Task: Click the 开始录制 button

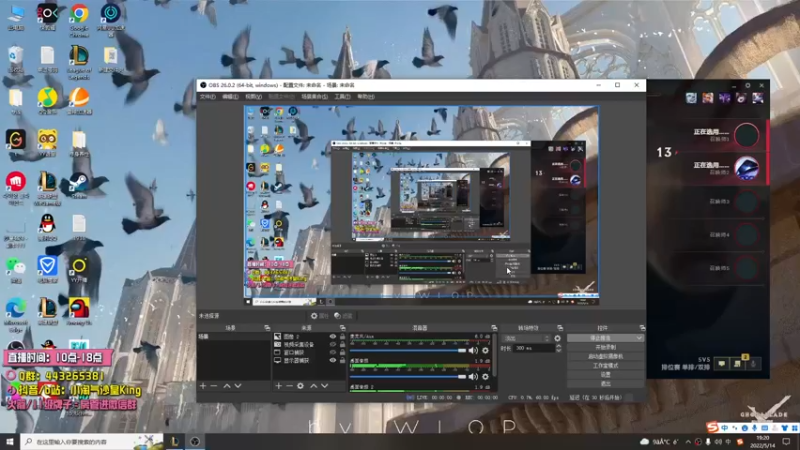Action: click(605, 347)
